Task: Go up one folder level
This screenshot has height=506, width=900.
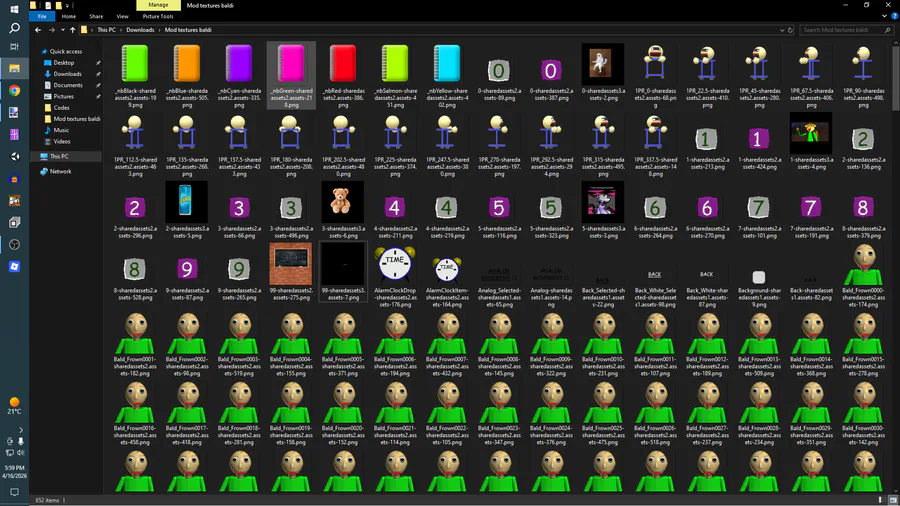Action: (72, 30)
